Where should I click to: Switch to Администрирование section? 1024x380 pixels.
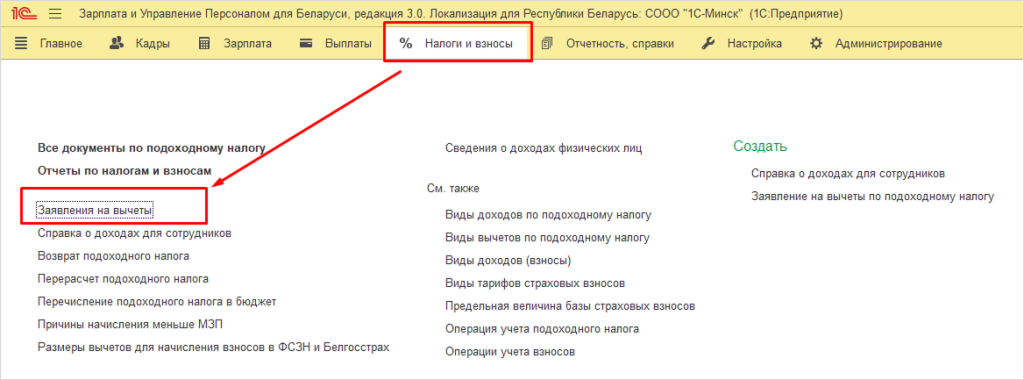(888, 44)
